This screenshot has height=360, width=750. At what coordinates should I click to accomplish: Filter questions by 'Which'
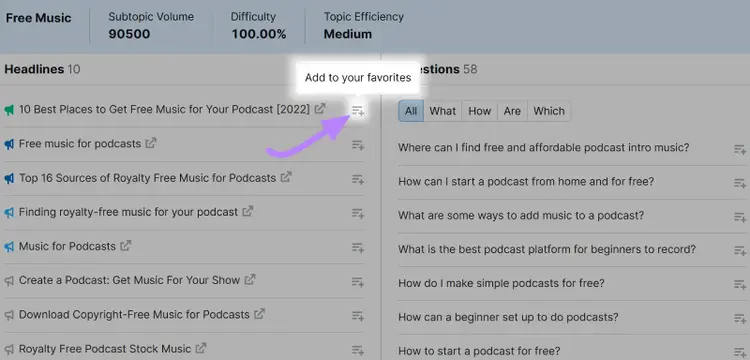[x=549, y=111]
